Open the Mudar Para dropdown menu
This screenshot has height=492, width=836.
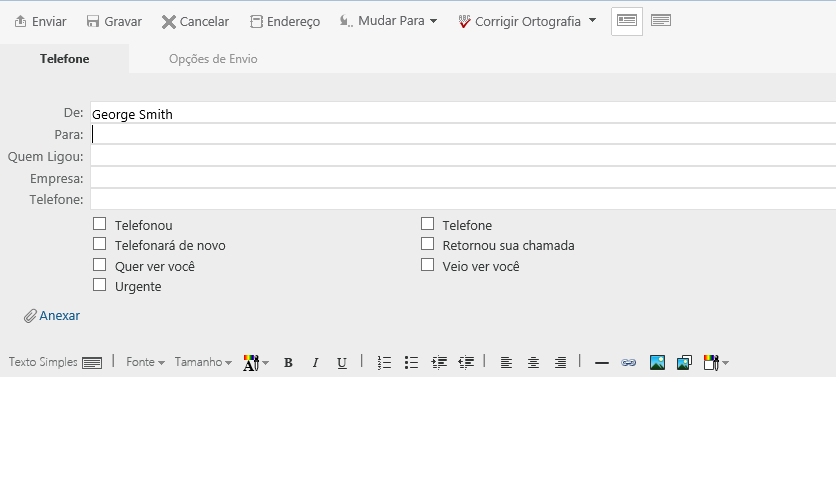[389, 21]
